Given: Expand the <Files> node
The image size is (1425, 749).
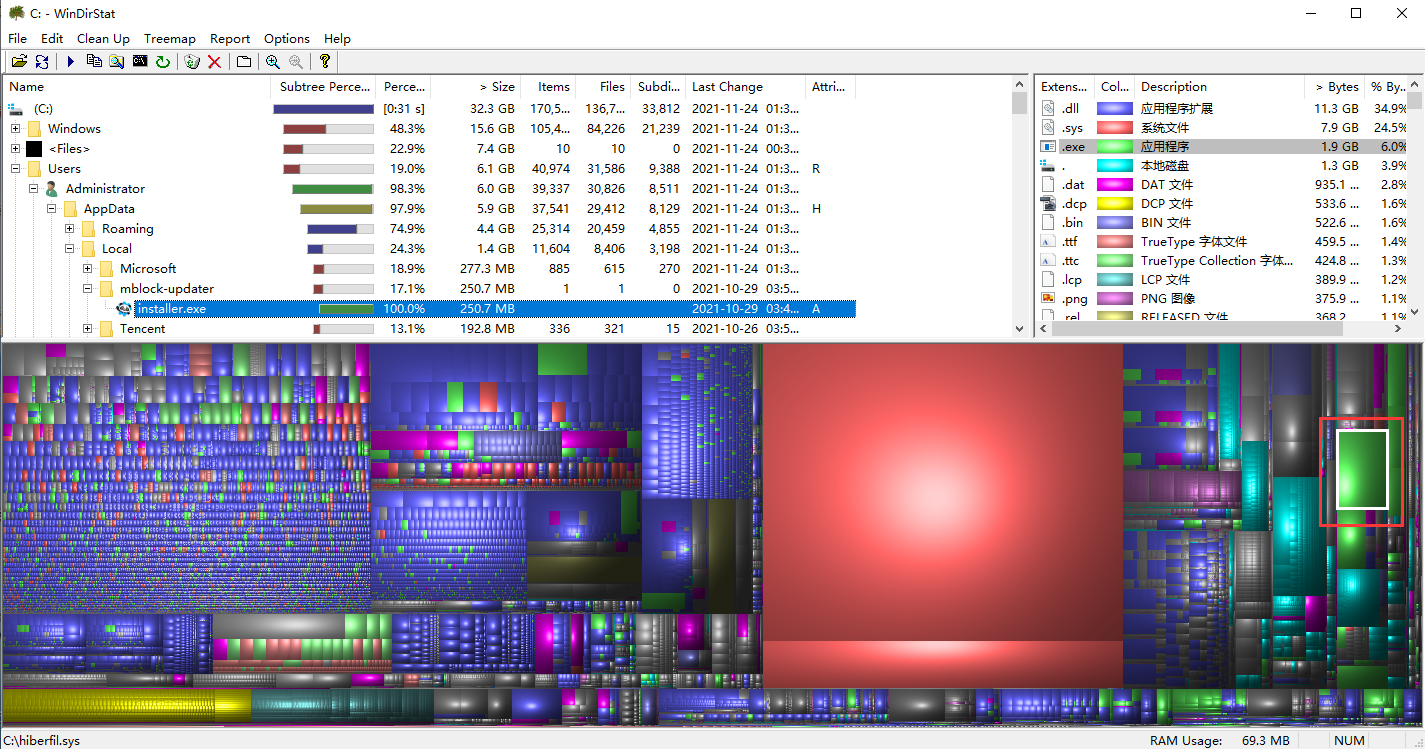Looking at the screenshot, I should tap(15, 148).
